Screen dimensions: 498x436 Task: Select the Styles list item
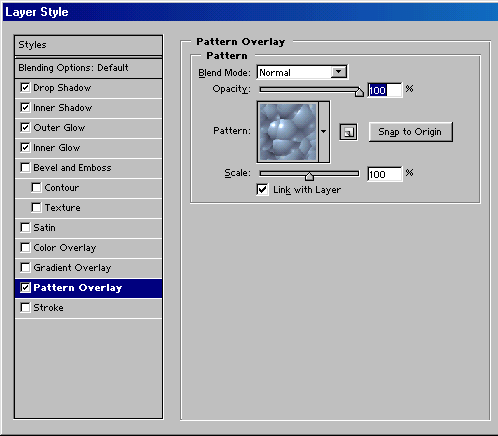[88, 45]
